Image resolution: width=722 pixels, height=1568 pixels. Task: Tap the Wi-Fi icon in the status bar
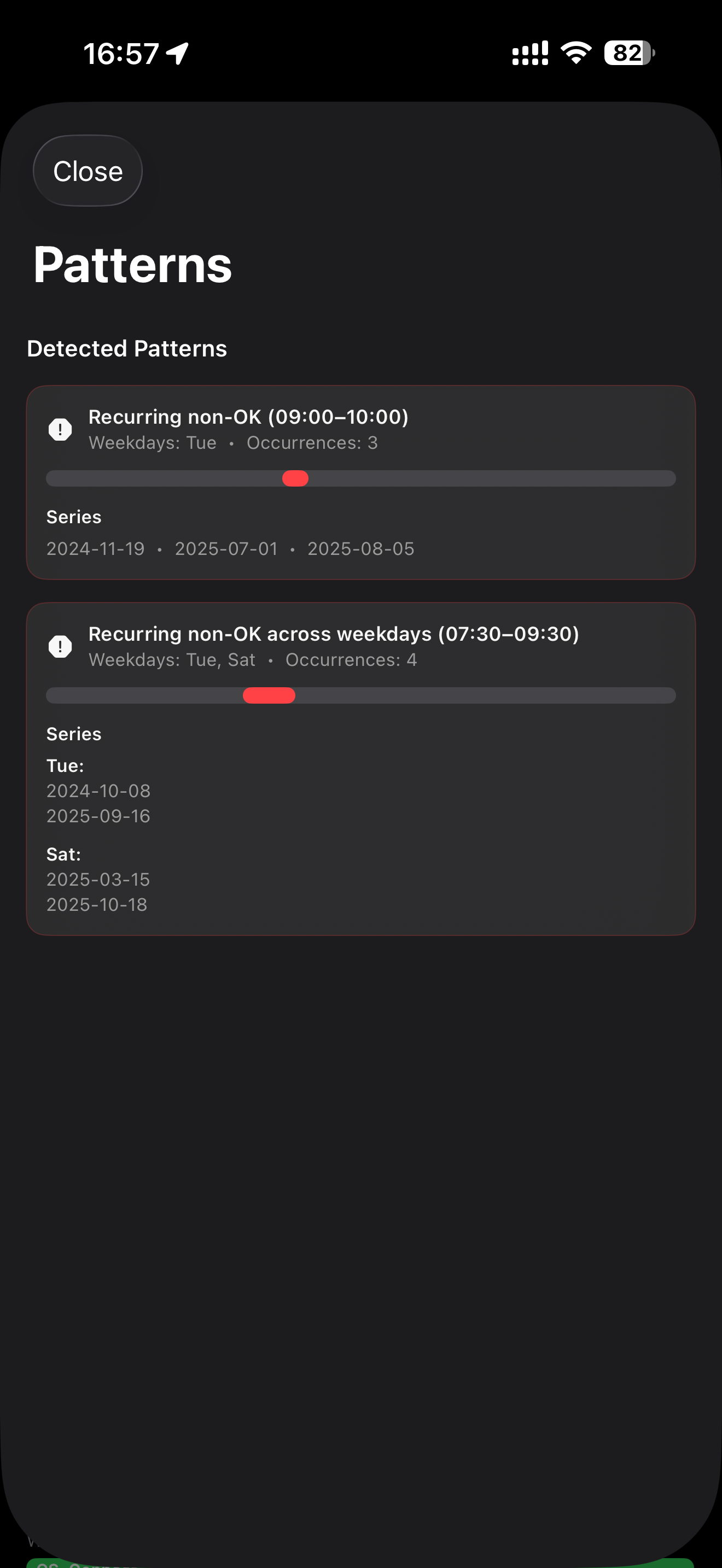click(574, 54)
